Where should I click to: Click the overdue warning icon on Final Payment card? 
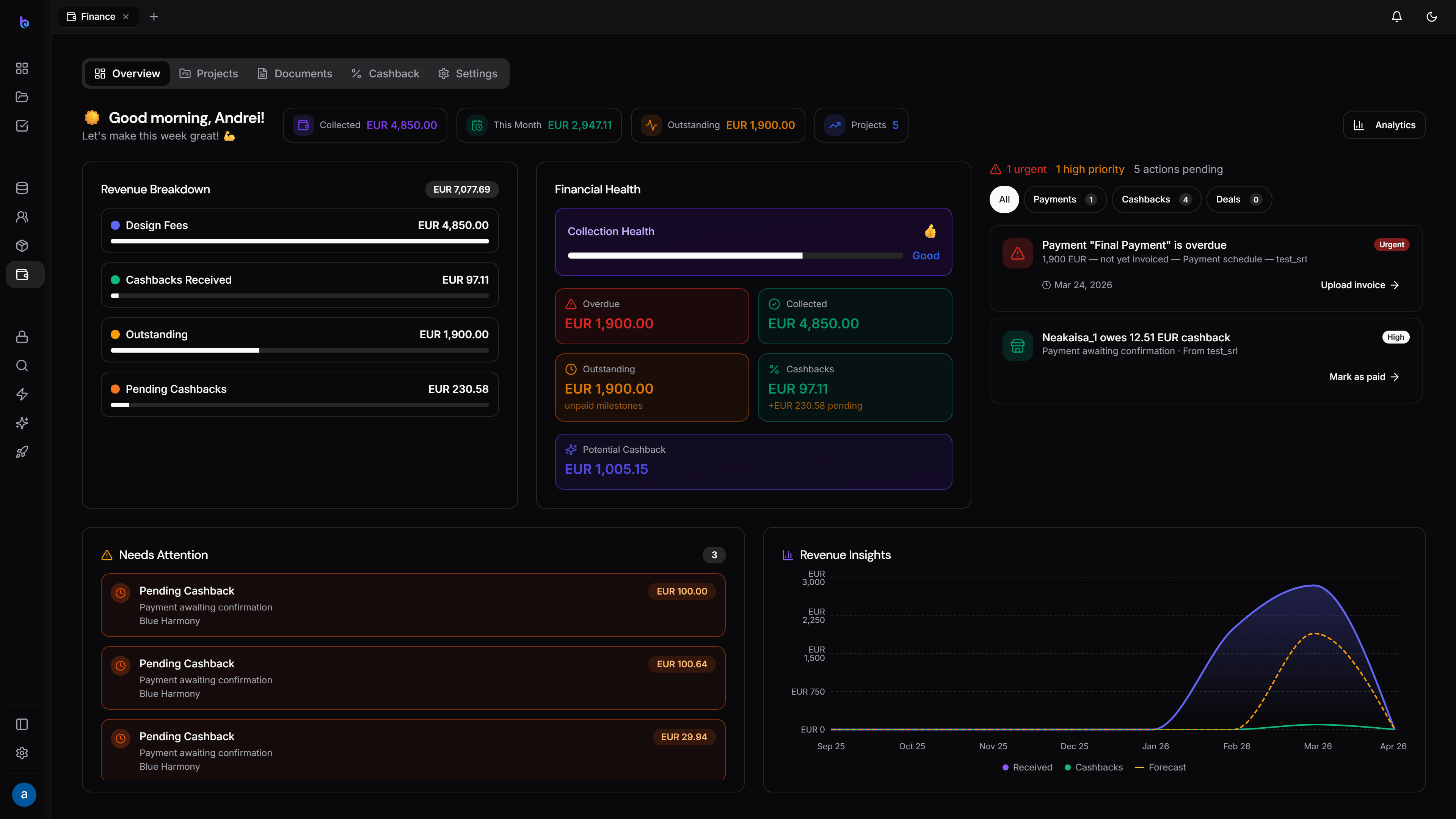(1018, 253)
